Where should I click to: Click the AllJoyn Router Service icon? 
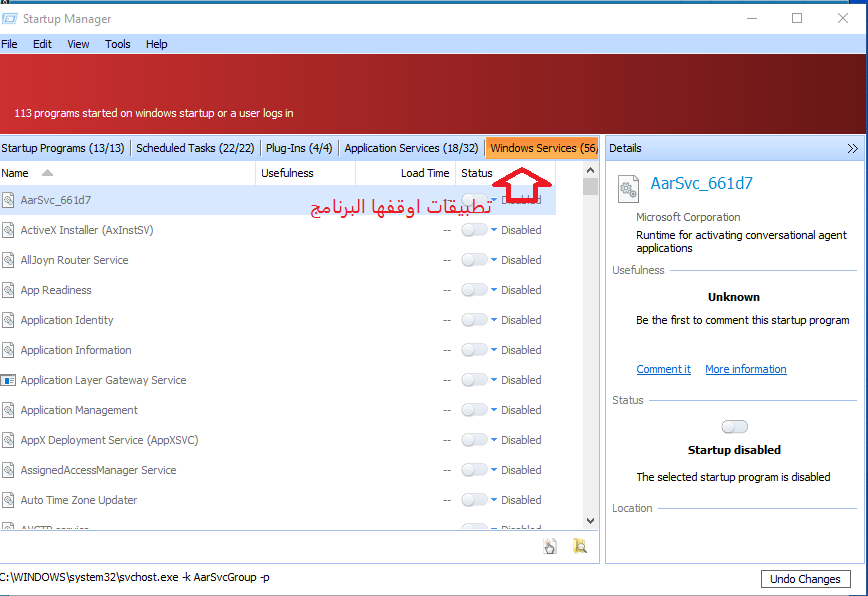(x=8, y=260)
